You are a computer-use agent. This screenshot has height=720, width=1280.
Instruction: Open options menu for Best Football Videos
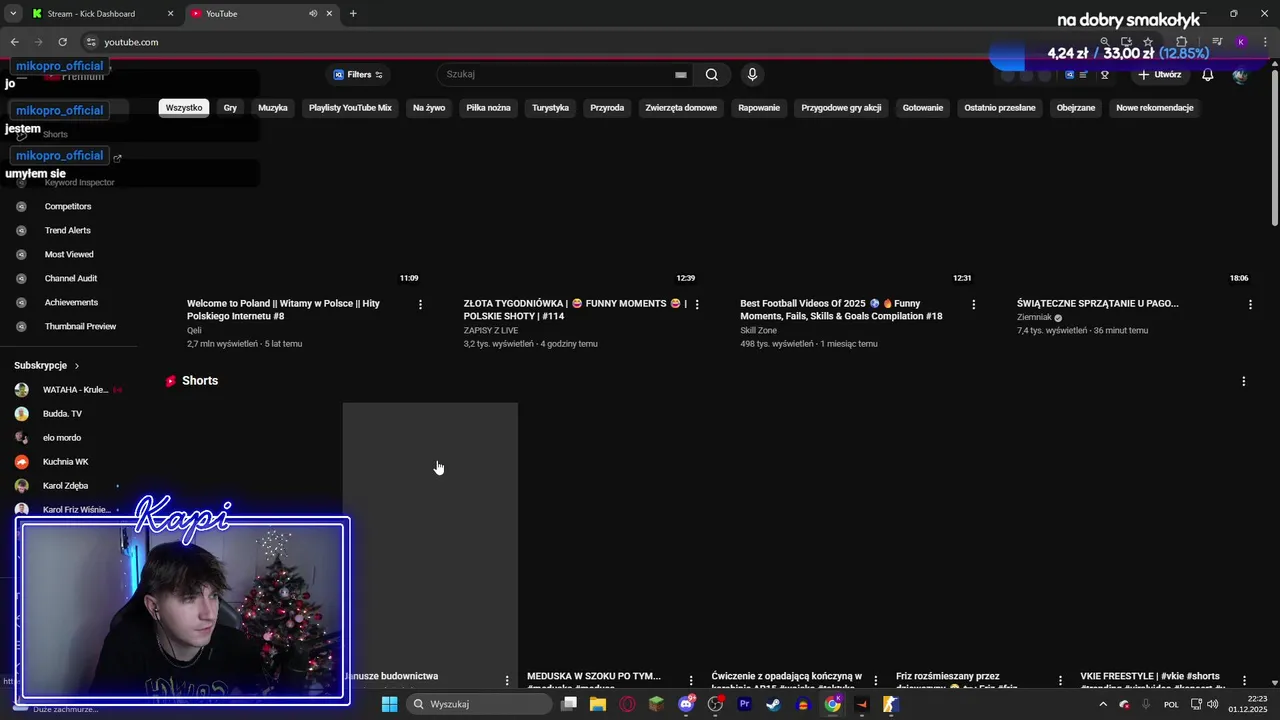click(974, 304)
